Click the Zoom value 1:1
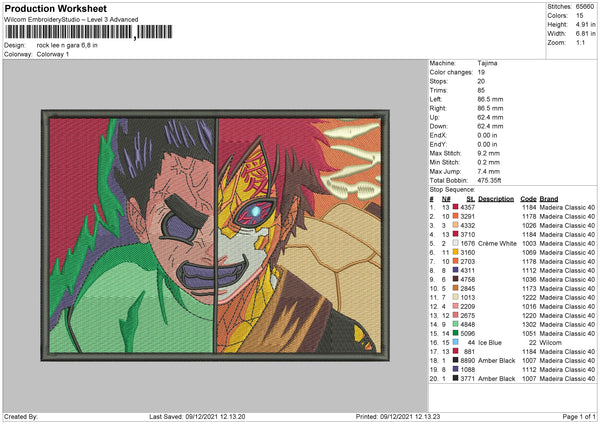 pyautogui.click(x=580, y=42)
